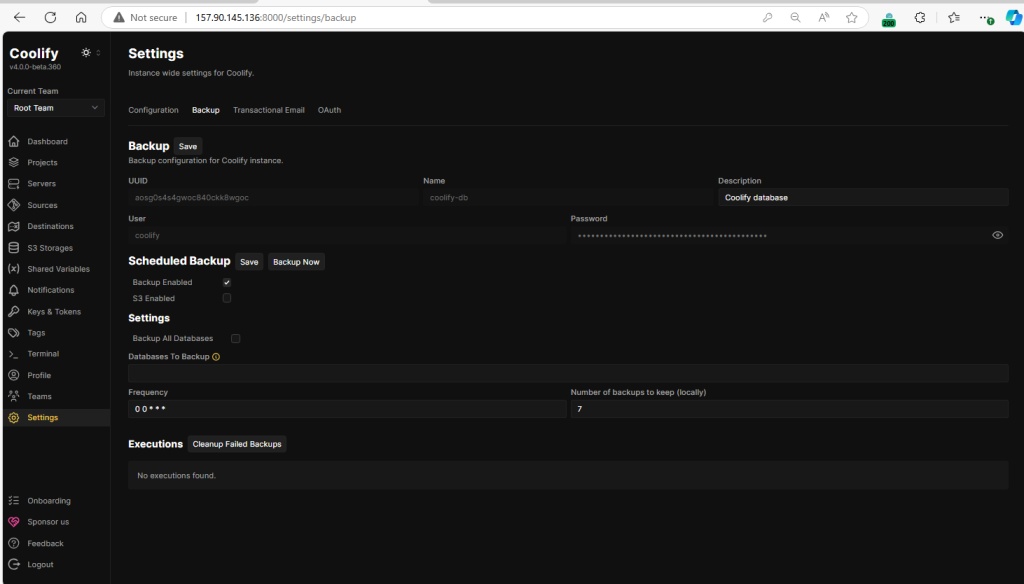Edit the Description field

click(x=863, y=197)
